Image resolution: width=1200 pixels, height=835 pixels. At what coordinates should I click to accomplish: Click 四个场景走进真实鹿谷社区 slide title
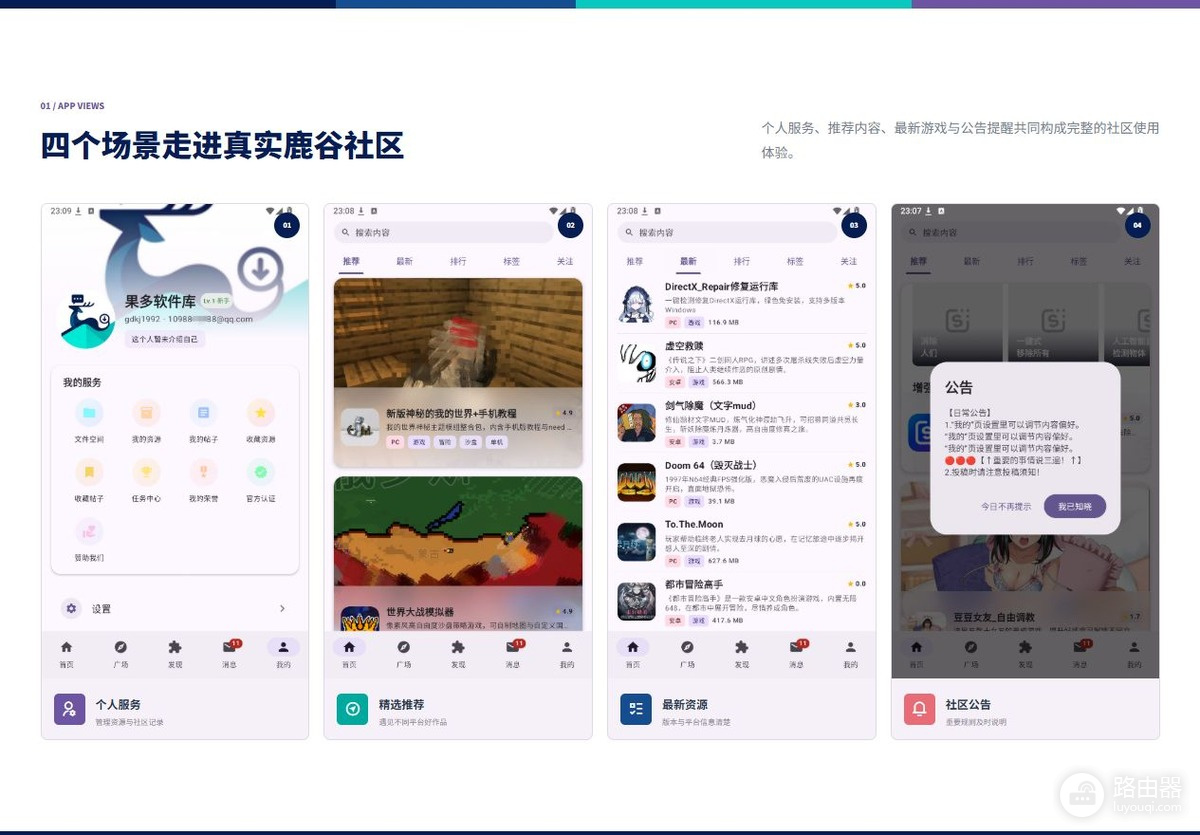click(x=222, y=145)
